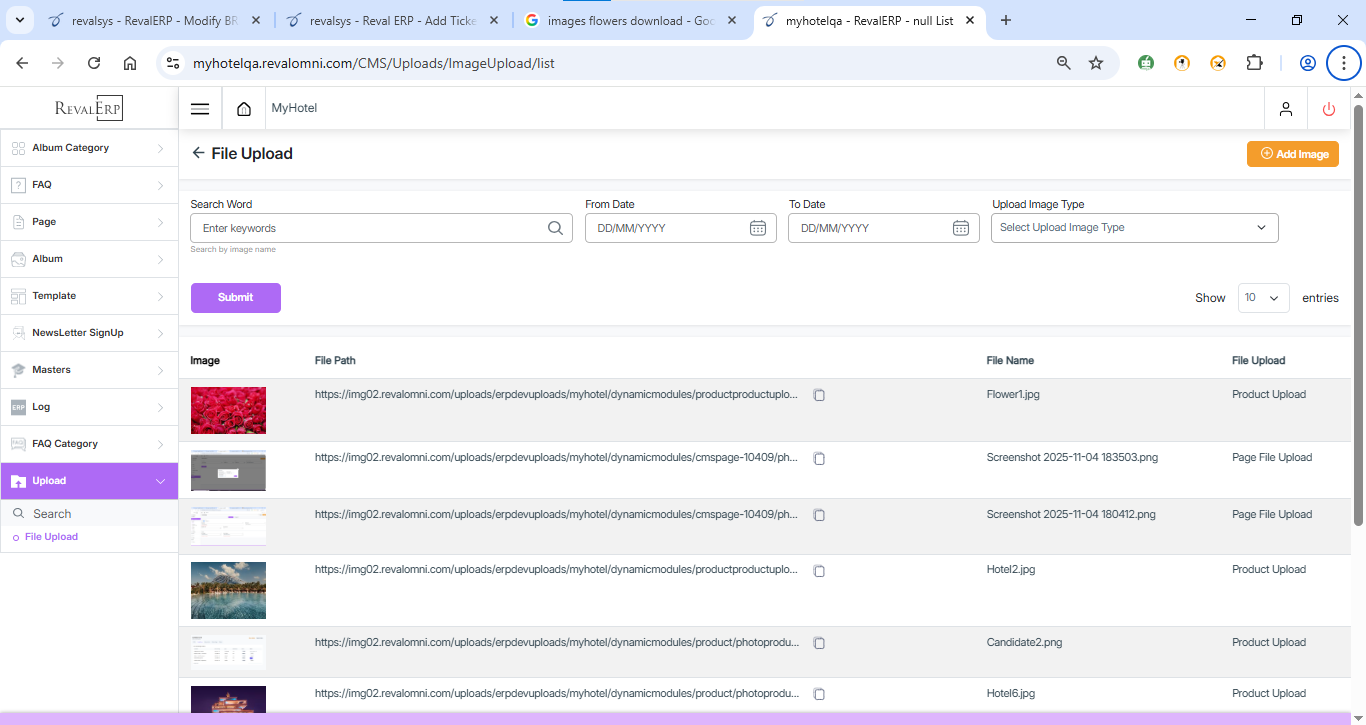Viewport: 1366px width, 725px height.
Task: Open the home icon in header
Action: pyautogui.click(x=244, y=109)
